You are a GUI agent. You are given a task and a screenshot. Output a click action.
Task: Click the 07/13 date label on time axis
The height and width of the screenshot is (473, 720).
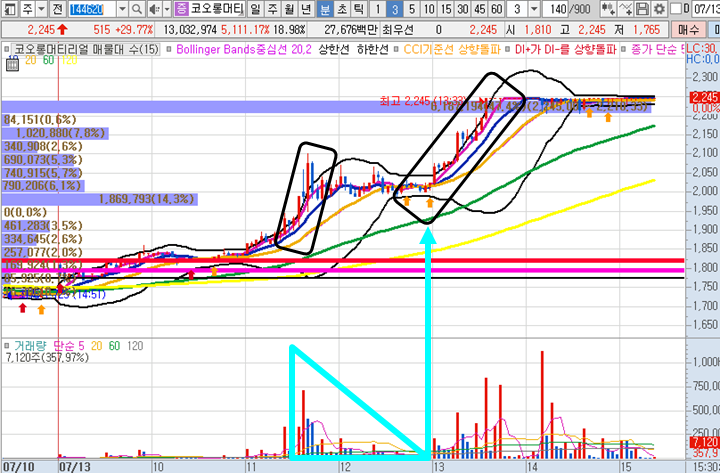click(x=74, y=467)
